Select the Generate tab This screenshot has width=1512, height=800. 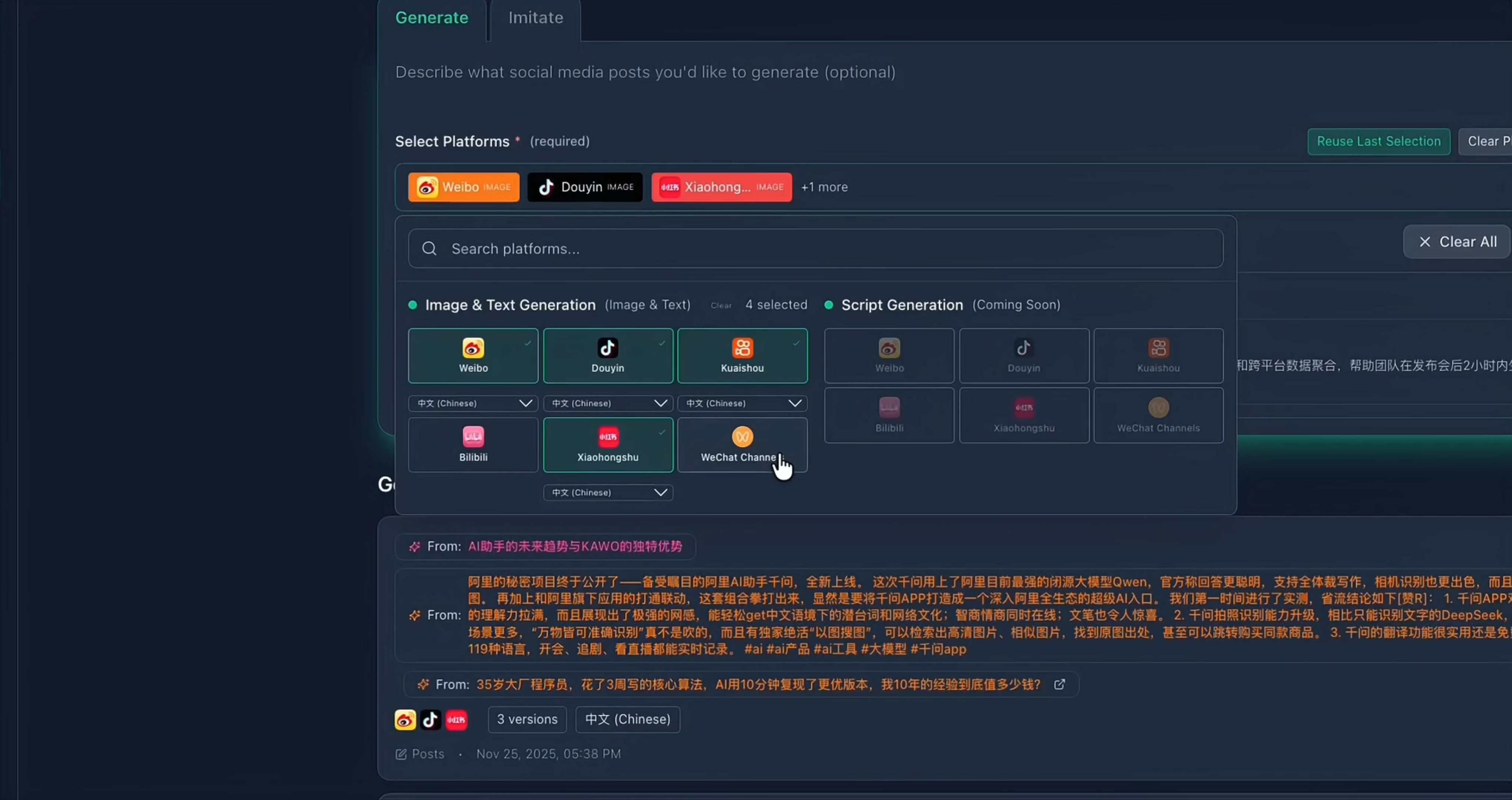pos(432,18)
